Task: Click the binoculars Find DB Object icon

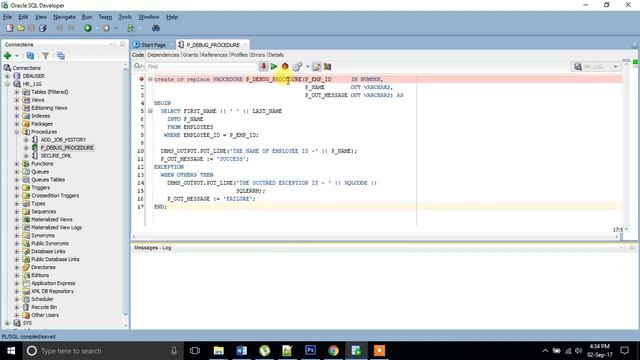Action: tap(156, 28)
